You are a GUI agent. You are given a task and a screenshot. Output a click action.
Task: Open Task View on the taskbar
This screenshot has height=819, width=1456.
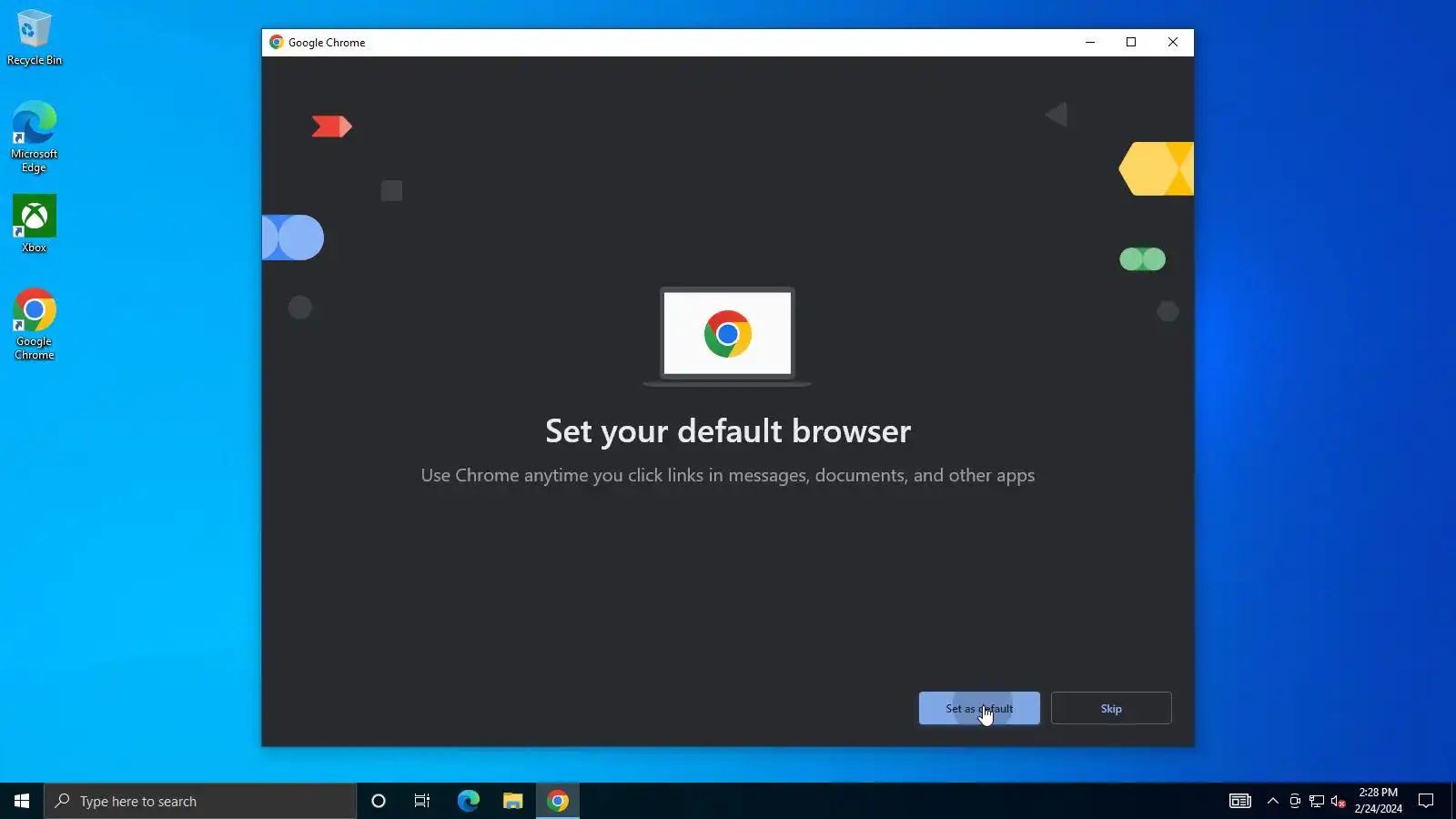(422, 801)
